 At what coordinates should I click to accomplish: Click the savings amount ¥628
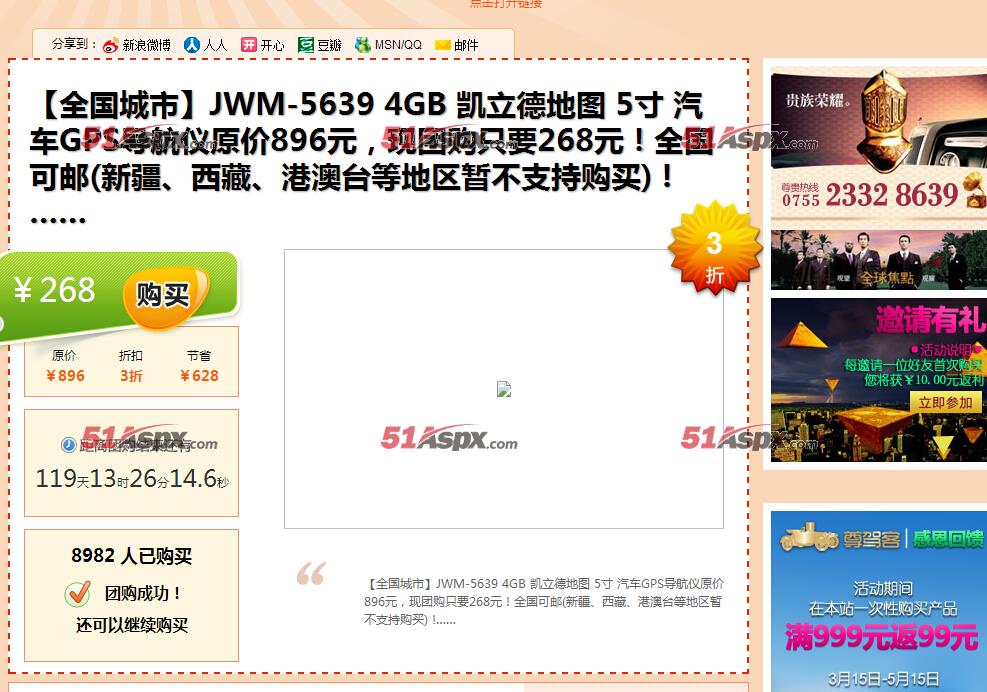199,376
